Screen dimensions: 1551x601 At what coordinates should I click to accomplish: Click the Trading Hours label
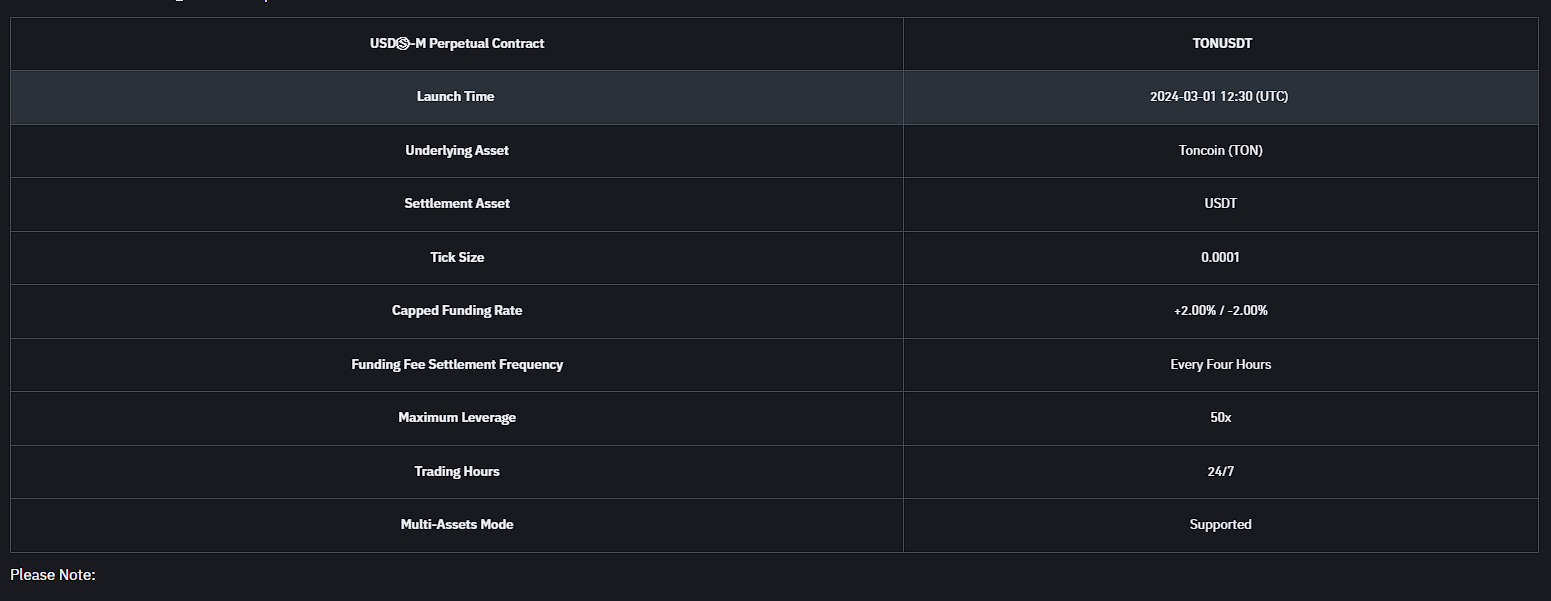tap(457, 472)
